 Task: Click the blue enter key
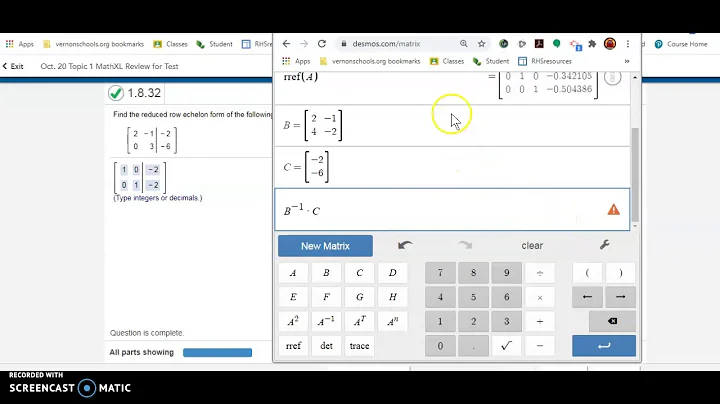[604, 346]
